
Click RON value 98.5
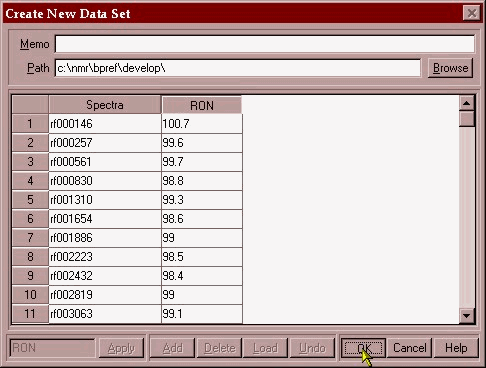[x=202, y=257]
